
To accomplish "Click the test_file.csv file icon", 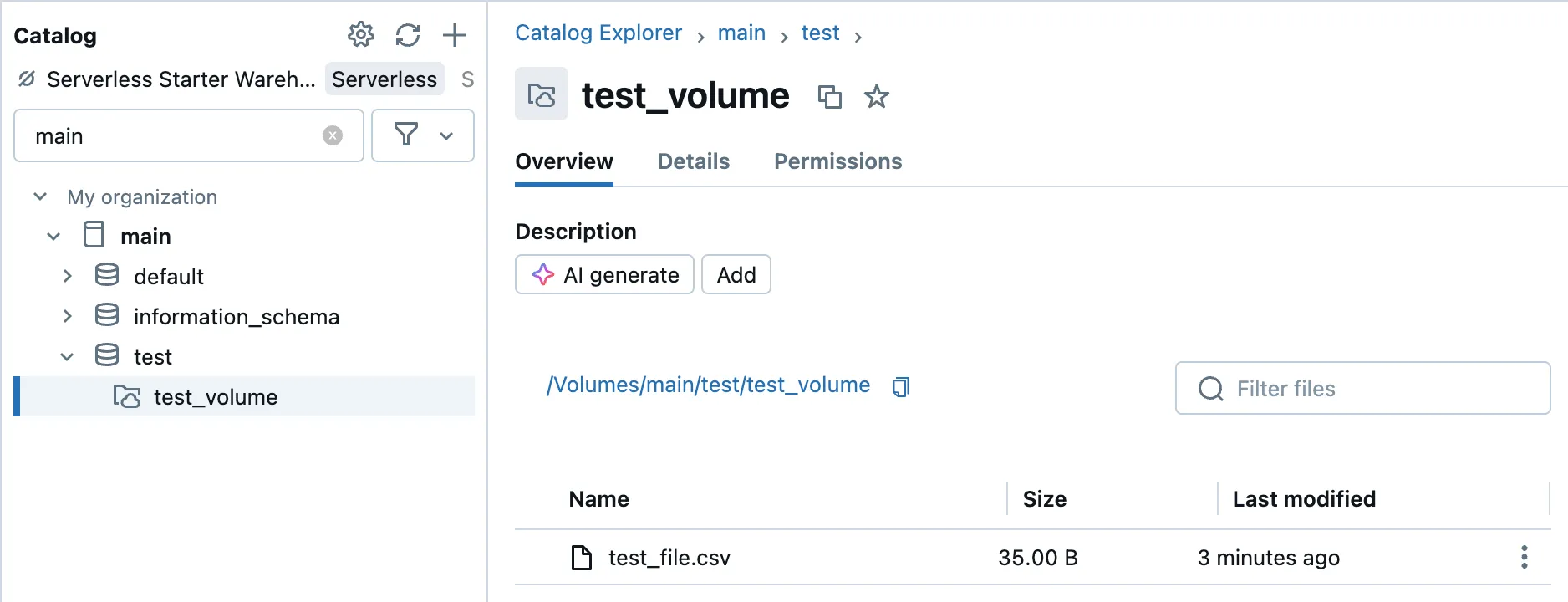I will tap(581, 557).
